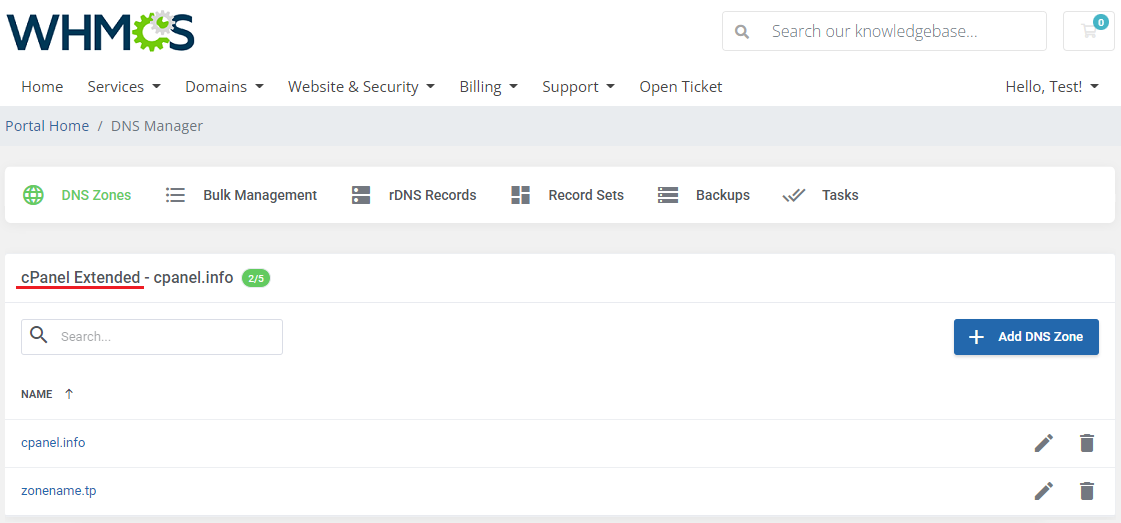The width and height of the screenshot is (1121, 523).
Task: Focus the DNS zone search field
Action: 152,337
